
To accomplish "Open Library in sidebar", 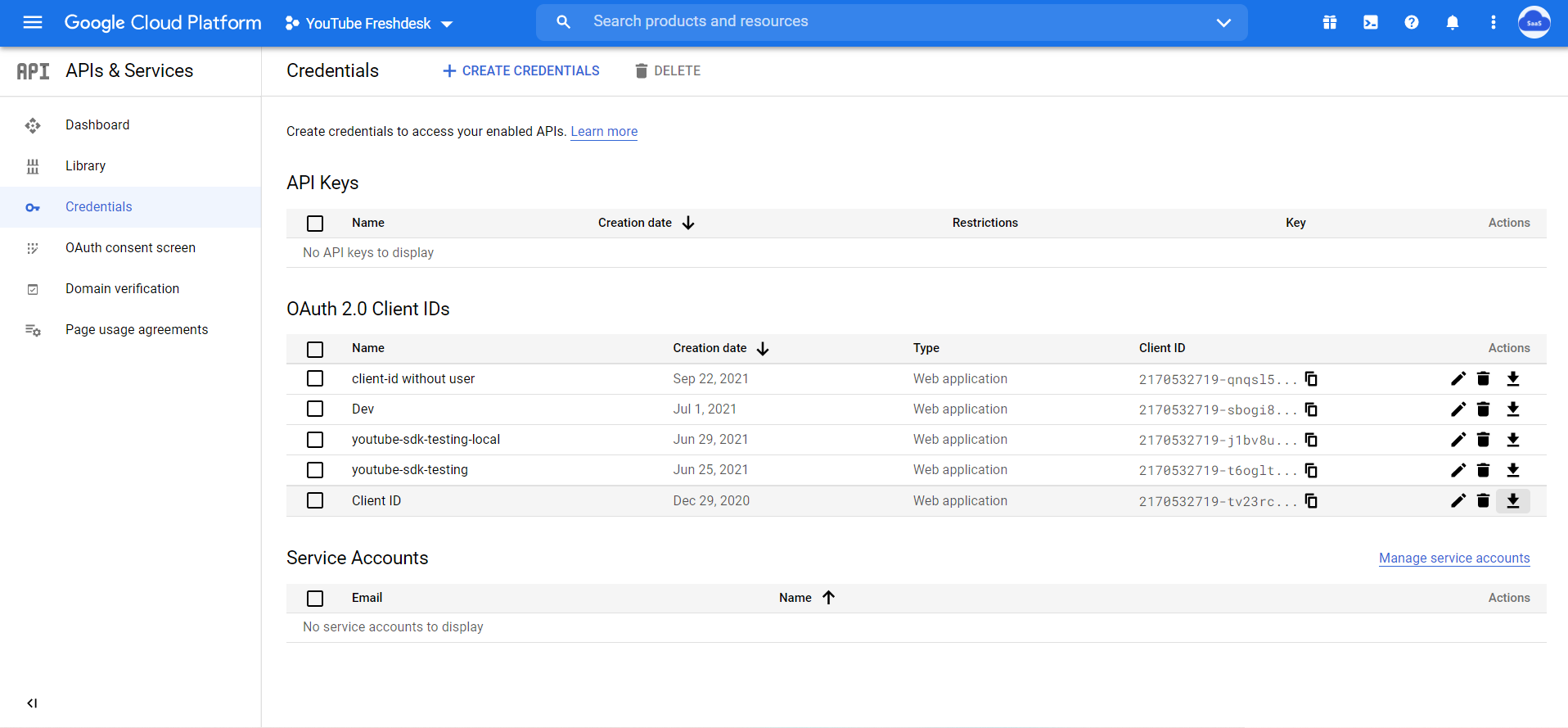I will [130, 165].
